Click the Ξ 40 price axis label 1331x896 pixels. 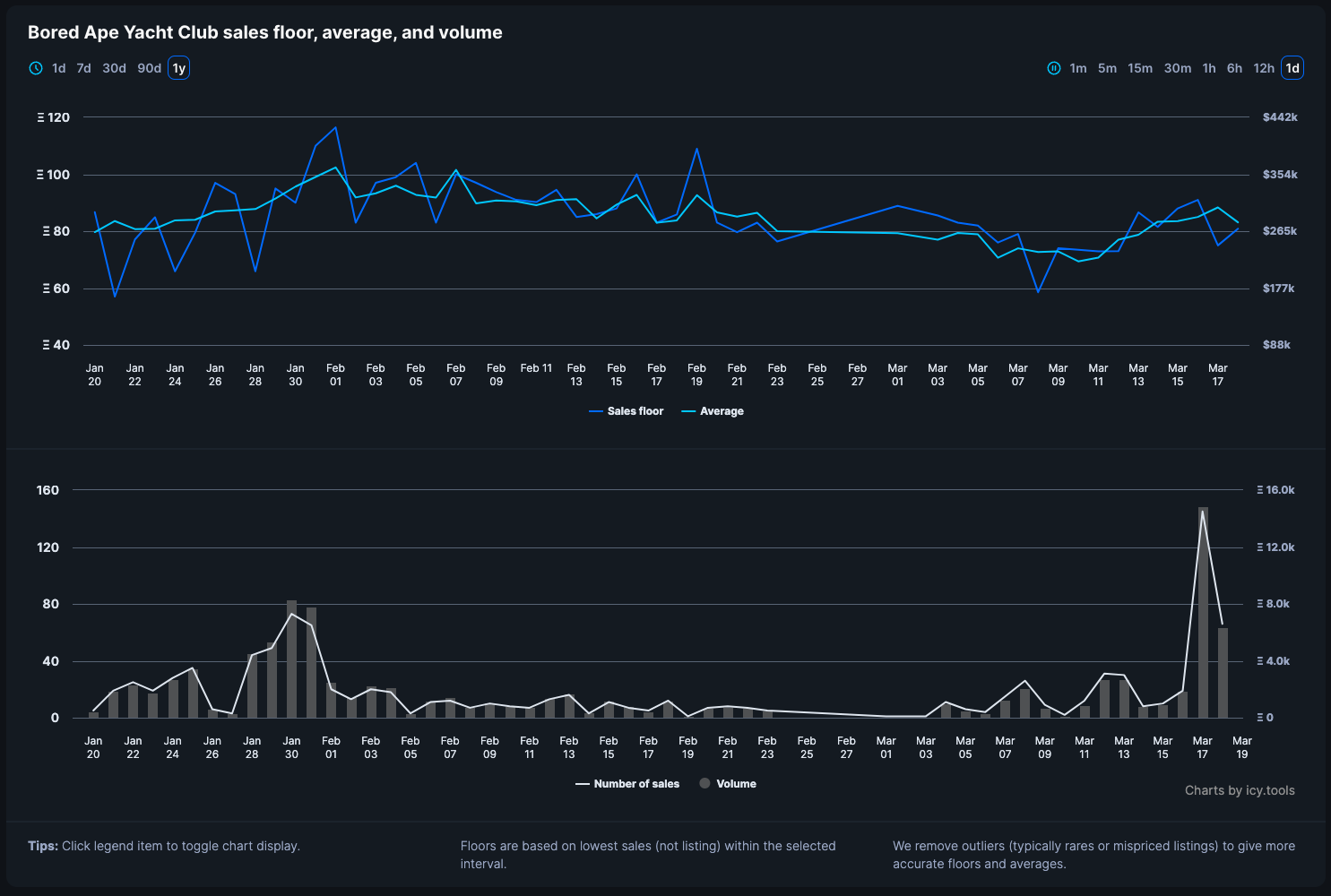(56, 345)
